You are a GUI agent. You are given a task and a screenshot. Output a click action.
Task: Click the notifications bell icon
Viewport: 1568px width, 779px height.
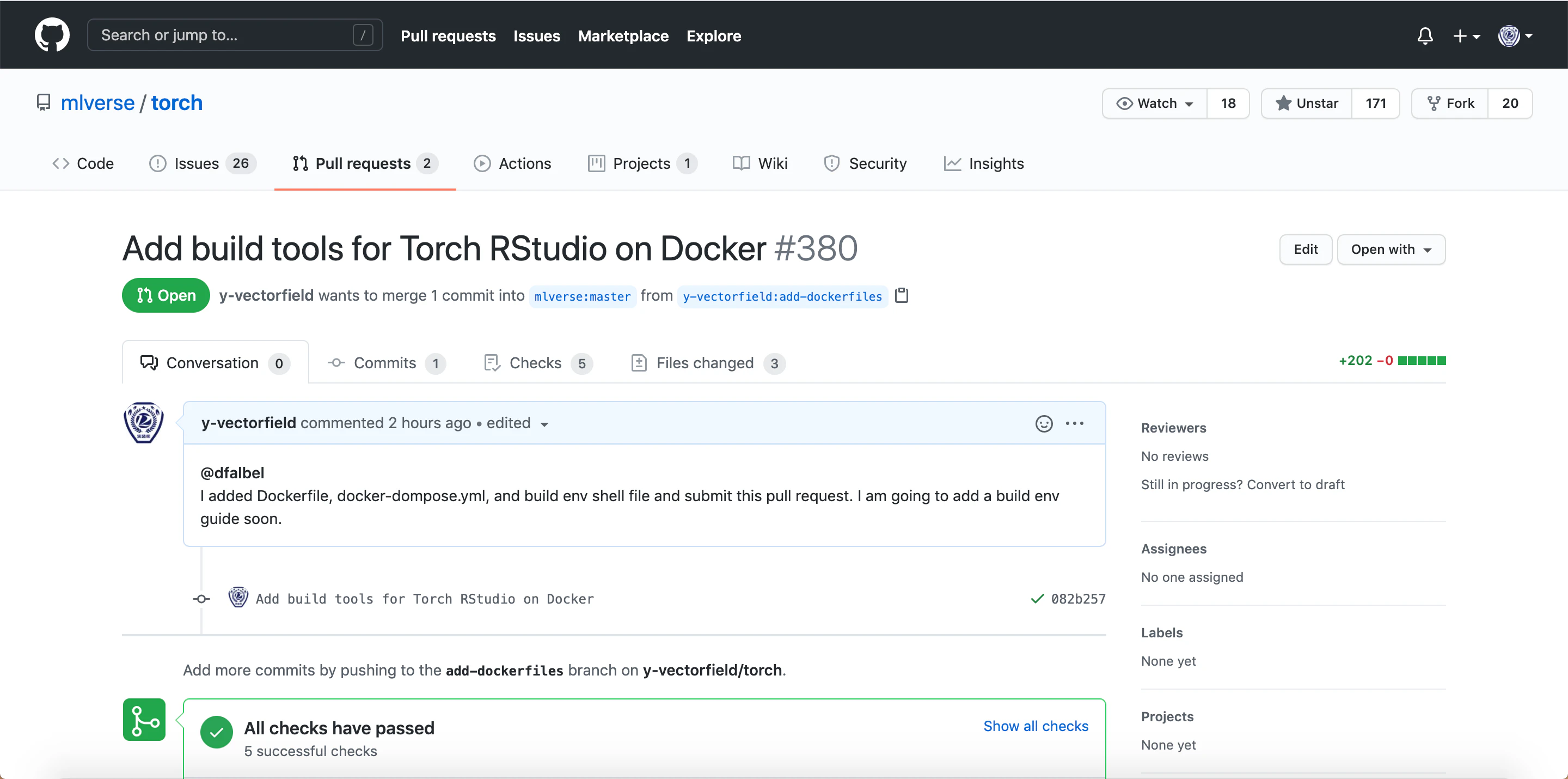click(x=1425, y=36)
